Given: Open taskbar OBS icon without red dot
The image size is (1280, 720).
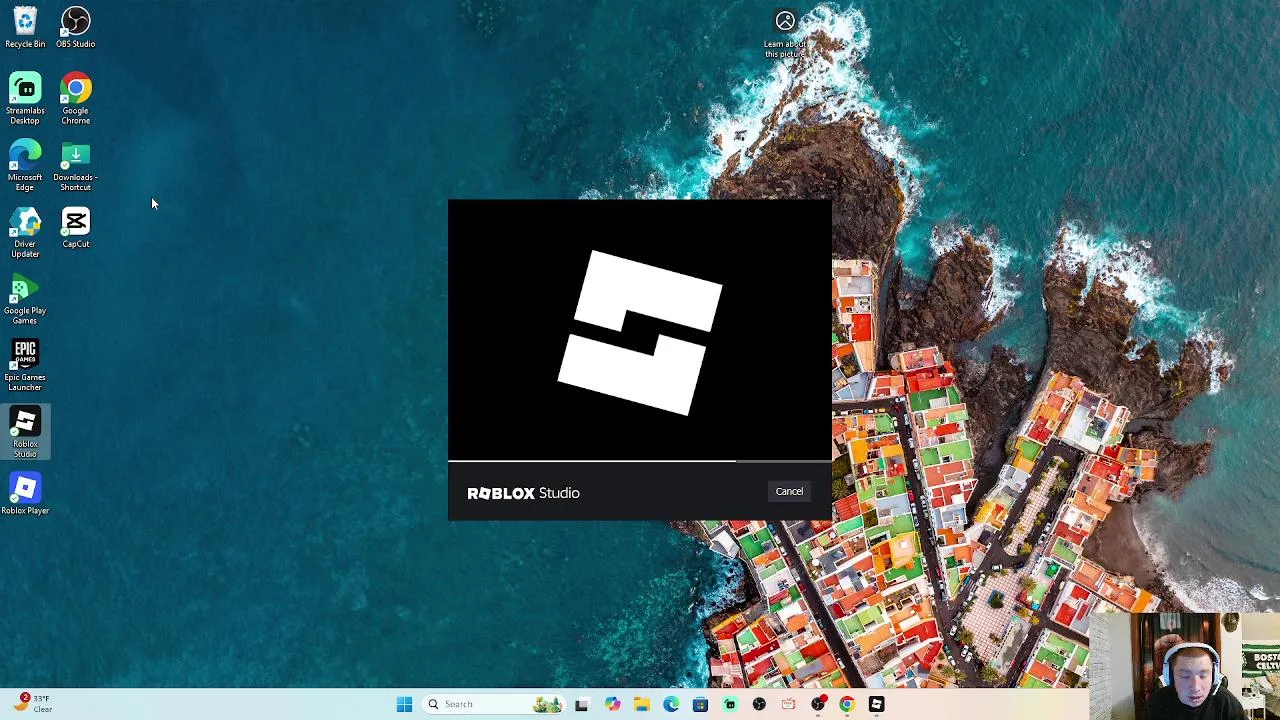Looking at the screenshot, I should click(759, 704).
